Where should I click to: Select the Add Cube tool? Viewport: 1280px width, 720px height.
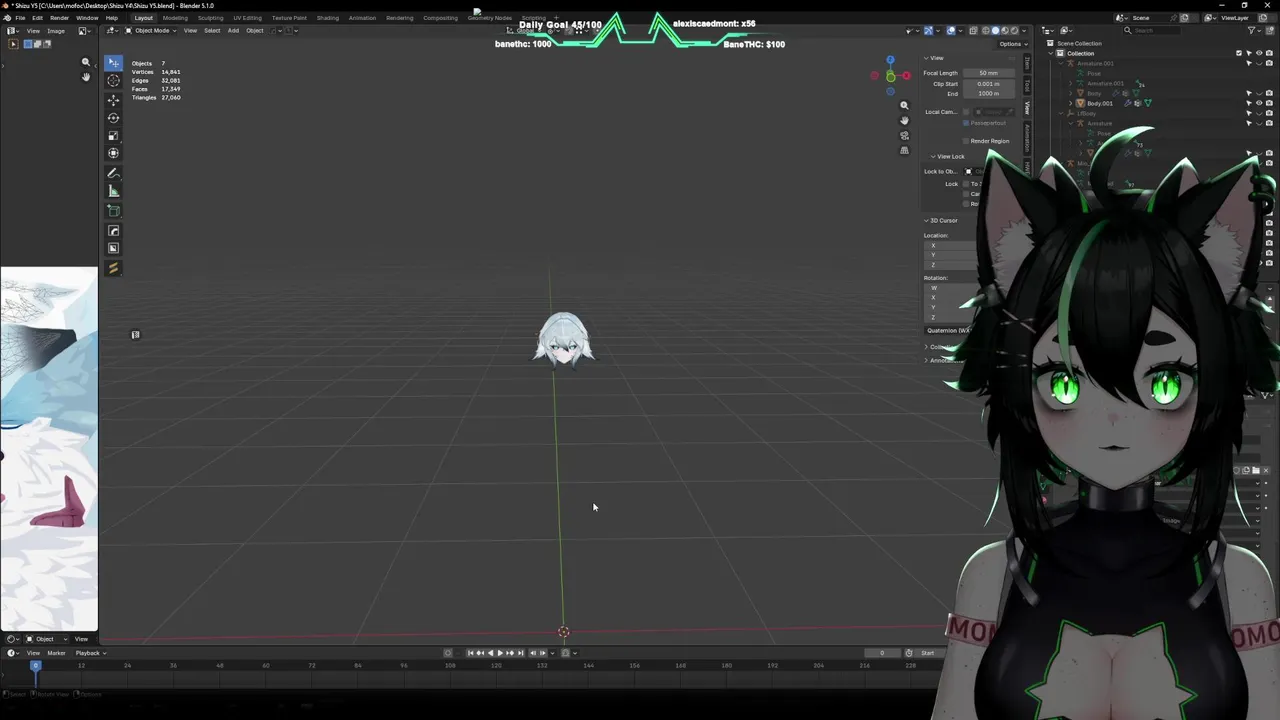(x=113, y=211)
